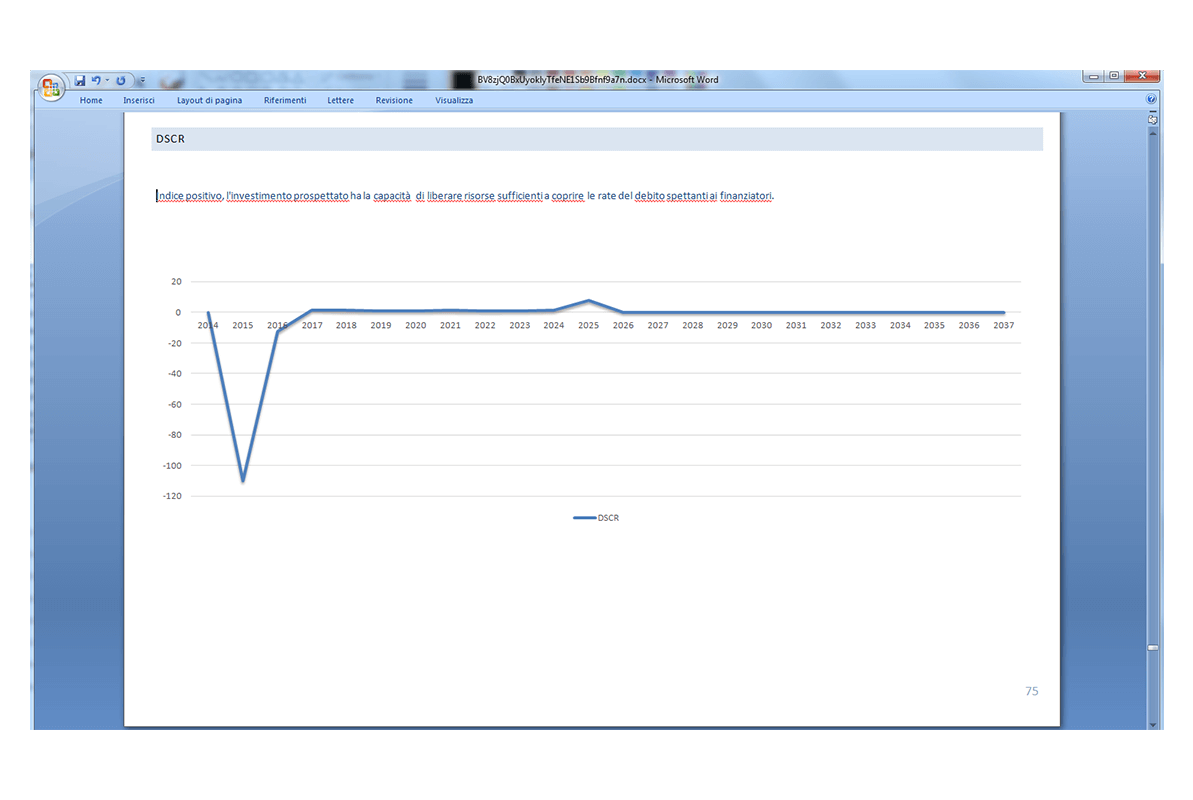
Task: Open the Revisione tab
Action: click(394, 100)
